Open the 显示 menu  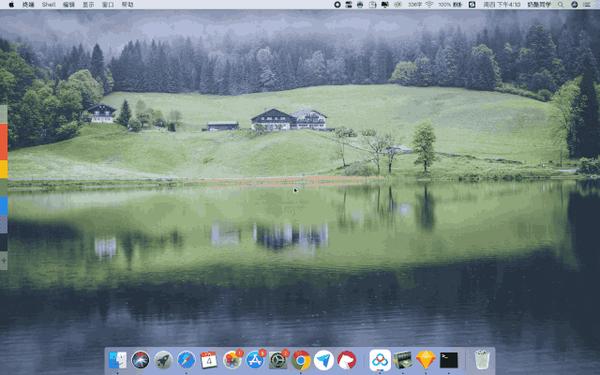88,5
